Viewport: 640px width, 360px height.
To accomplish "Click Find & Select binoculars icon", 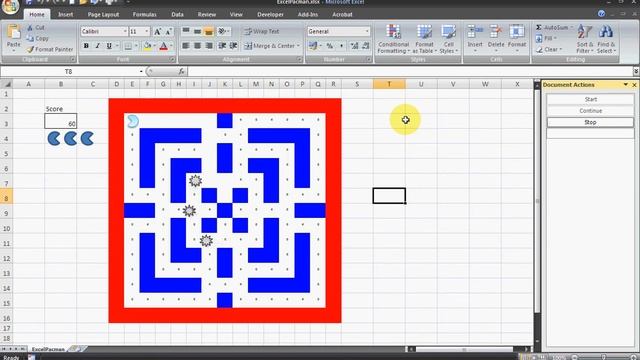I will click(x=606, y=32).
